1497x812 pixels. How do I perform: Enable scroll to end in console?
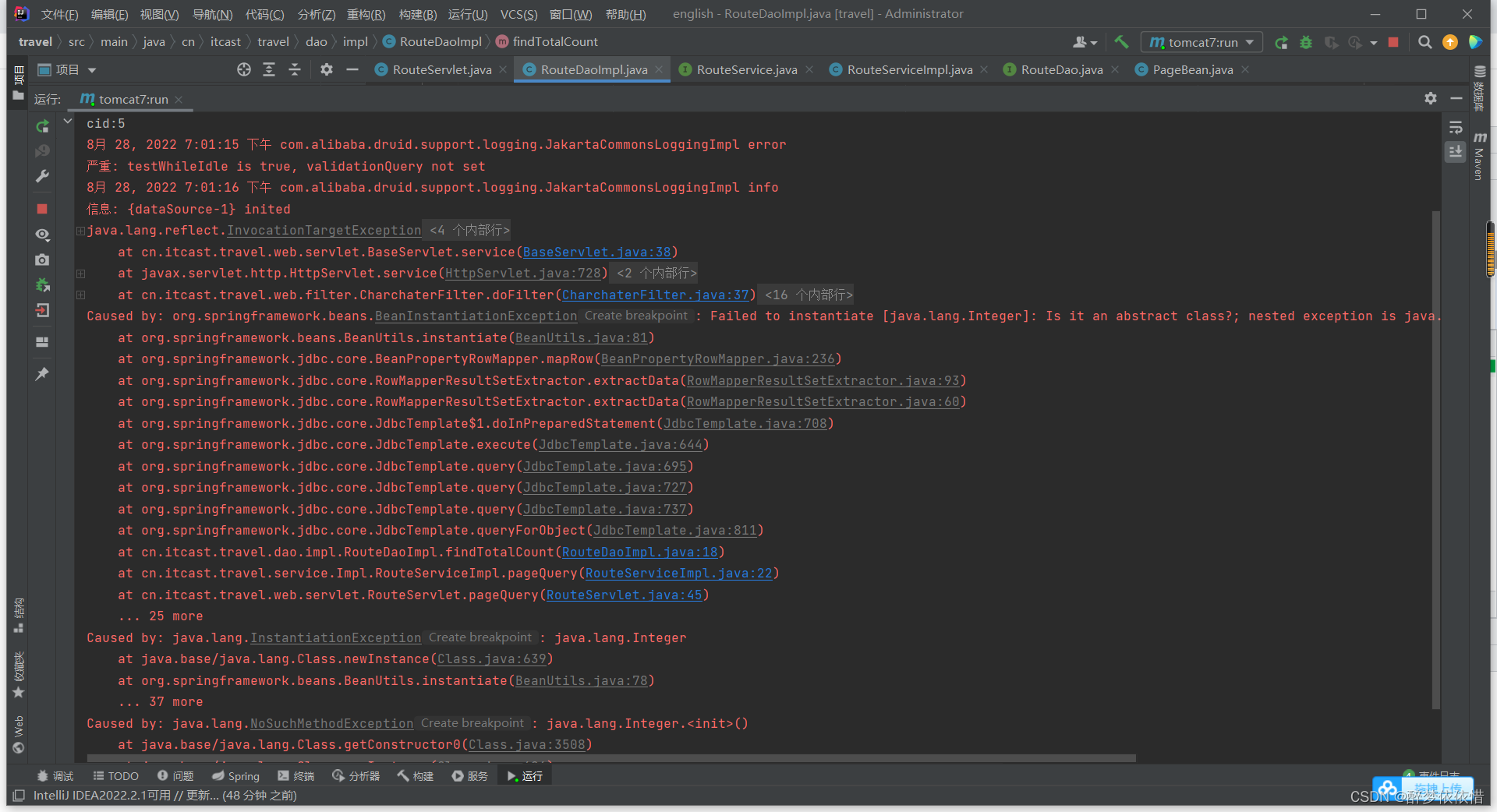1455,153
